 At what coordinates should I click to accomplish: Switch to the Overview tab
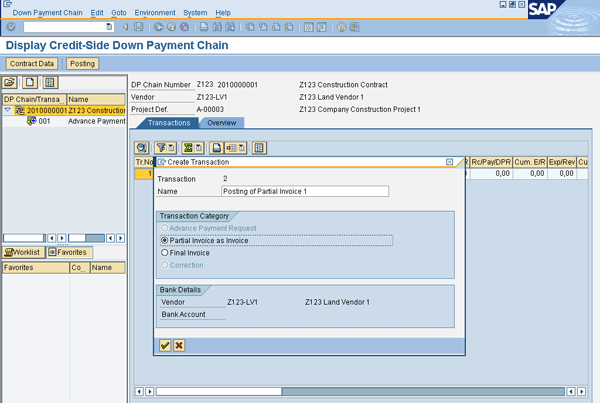[x=221, y=123]
